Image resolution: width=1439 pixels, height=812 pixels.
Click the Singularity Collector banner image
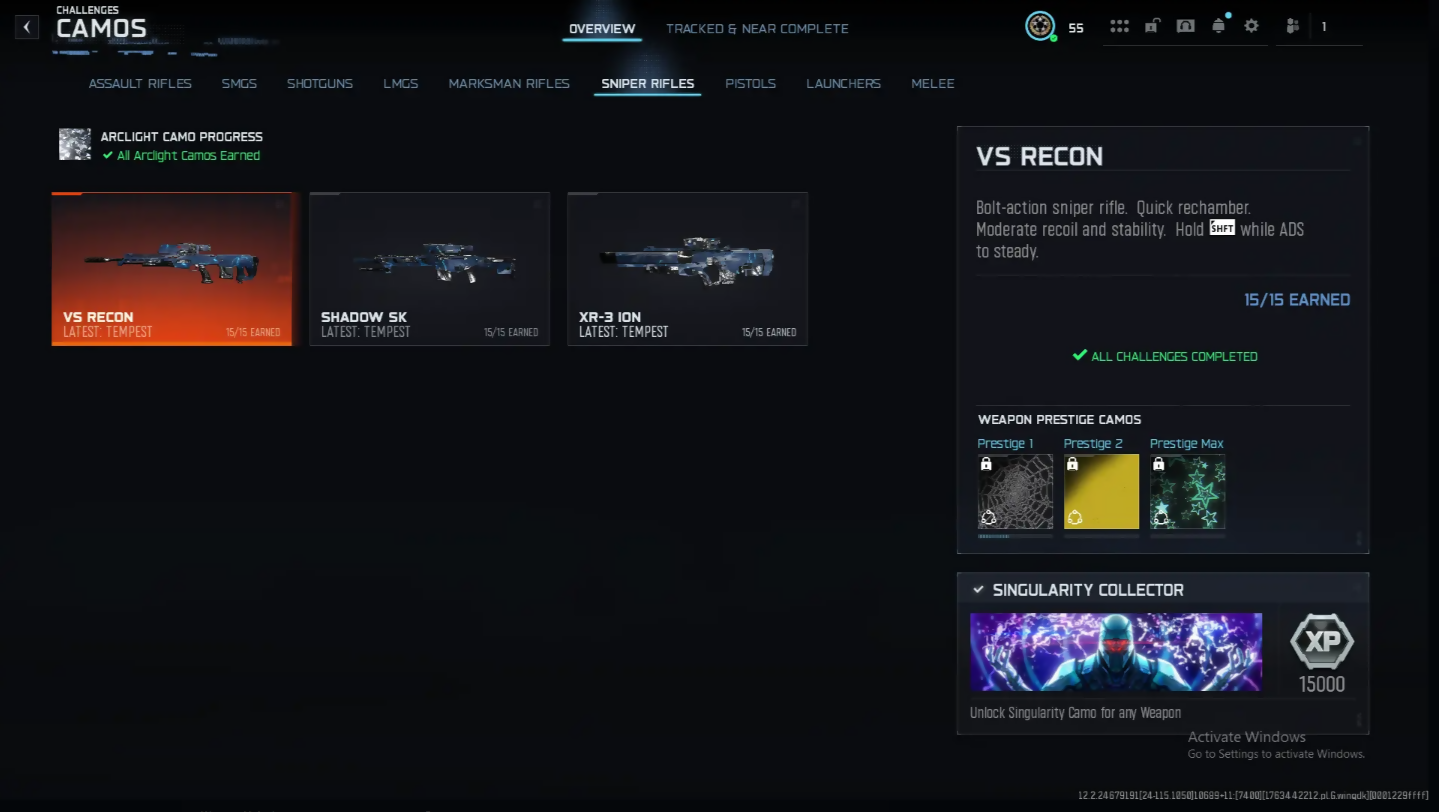(x=1115, y=652)
